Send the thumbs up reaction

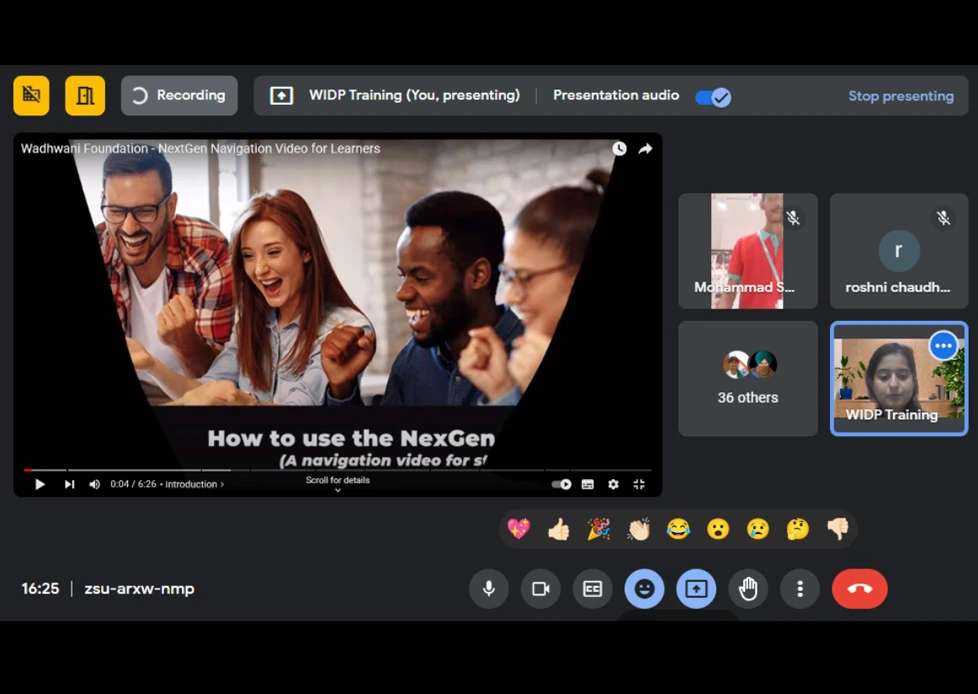pyautogui.click(x=558, y=529)
